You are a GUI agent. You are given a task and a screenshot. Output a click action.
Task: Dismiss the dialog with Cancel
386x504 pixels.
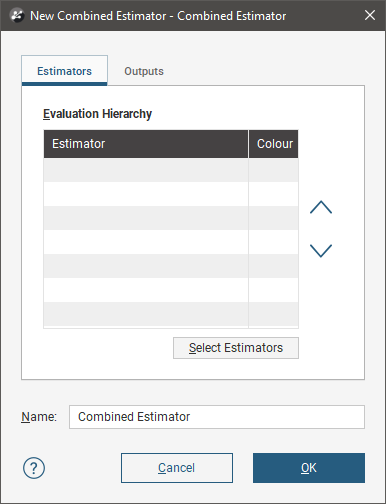pyautogui.click(x=177, y=468)
